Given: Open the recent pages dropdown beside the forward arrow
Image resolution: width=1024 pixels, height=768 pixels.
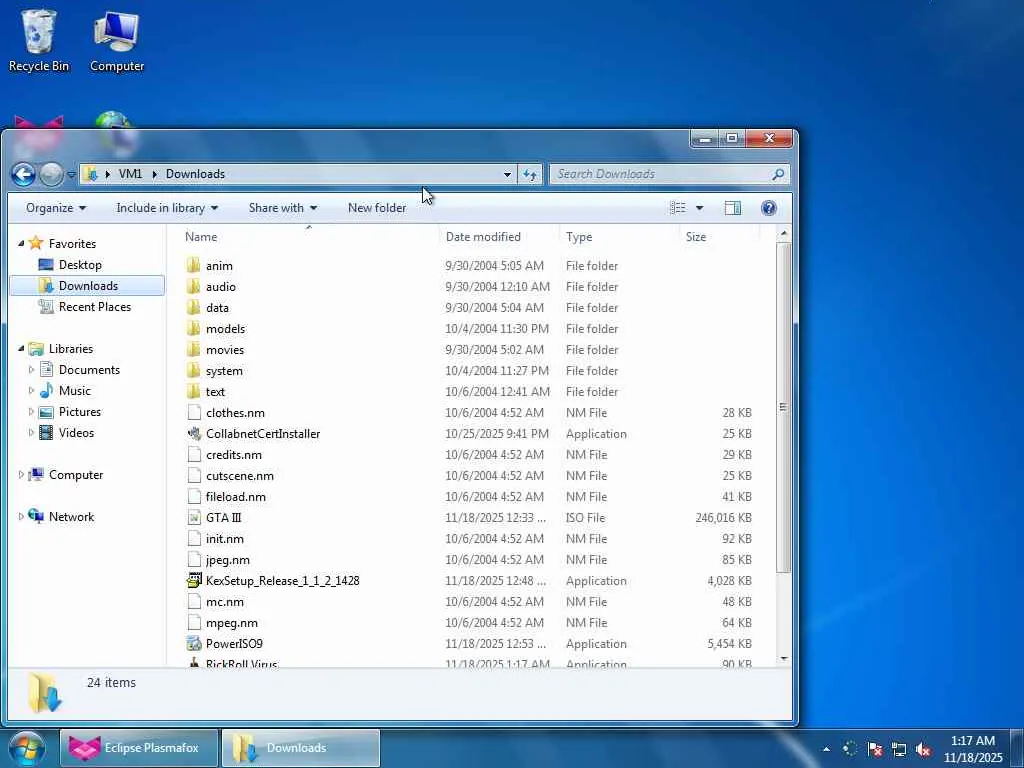Looking at the screenshot, I should pos(71,174).
